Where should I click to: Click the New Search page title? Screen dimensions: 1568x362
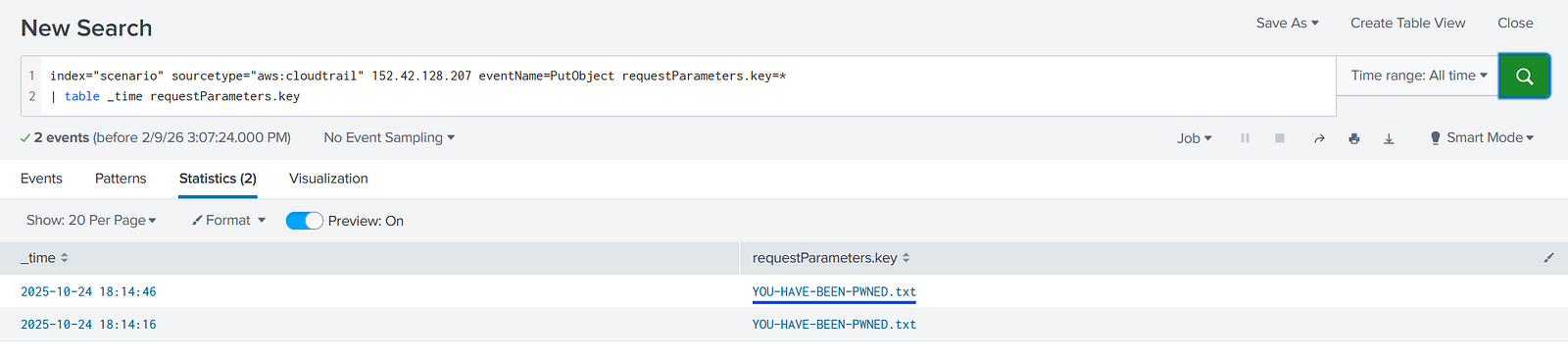pyautogui.click(x=86, y=27)
